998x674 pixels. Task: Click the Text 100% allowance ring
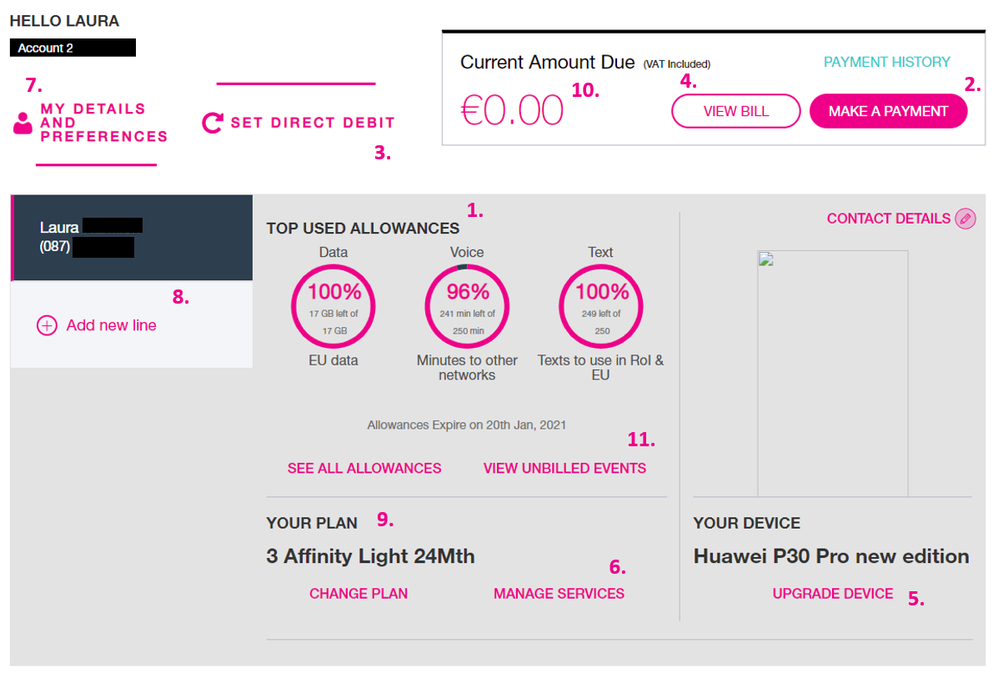point(601,307)
